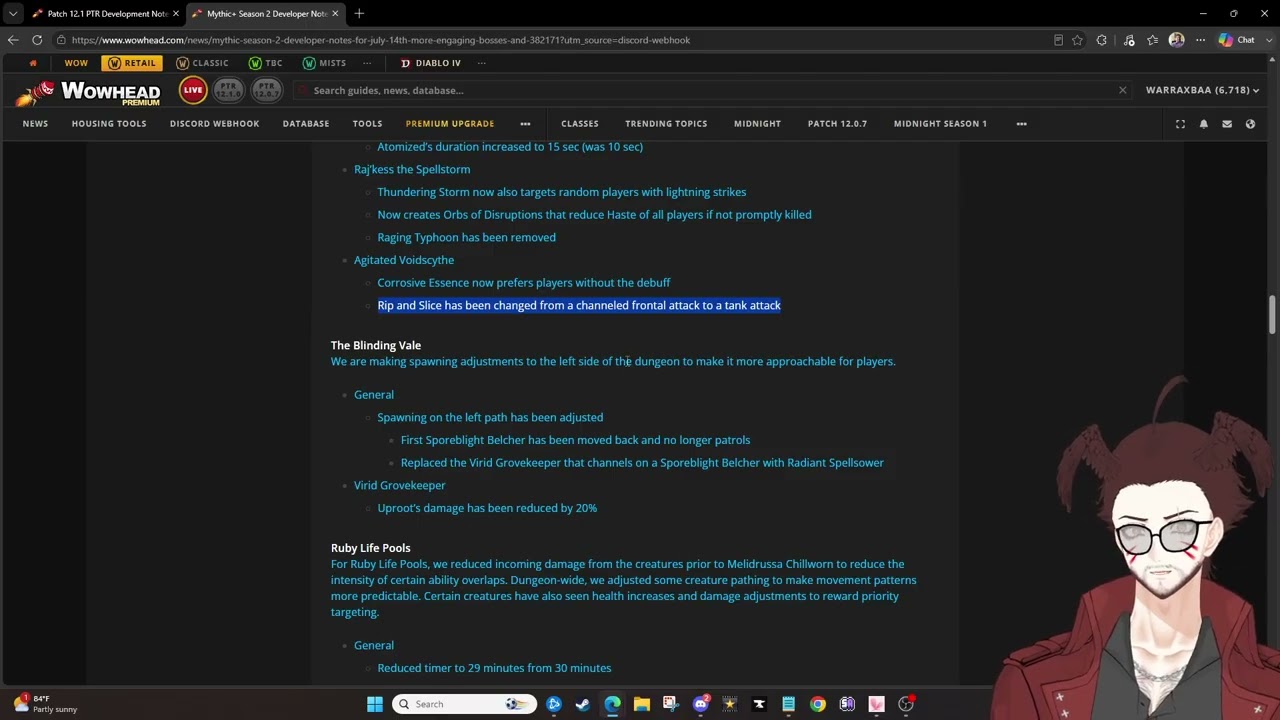Click the red LIVE realm badge
This screenshot has width=1280, height=720.
click(193, 90)
